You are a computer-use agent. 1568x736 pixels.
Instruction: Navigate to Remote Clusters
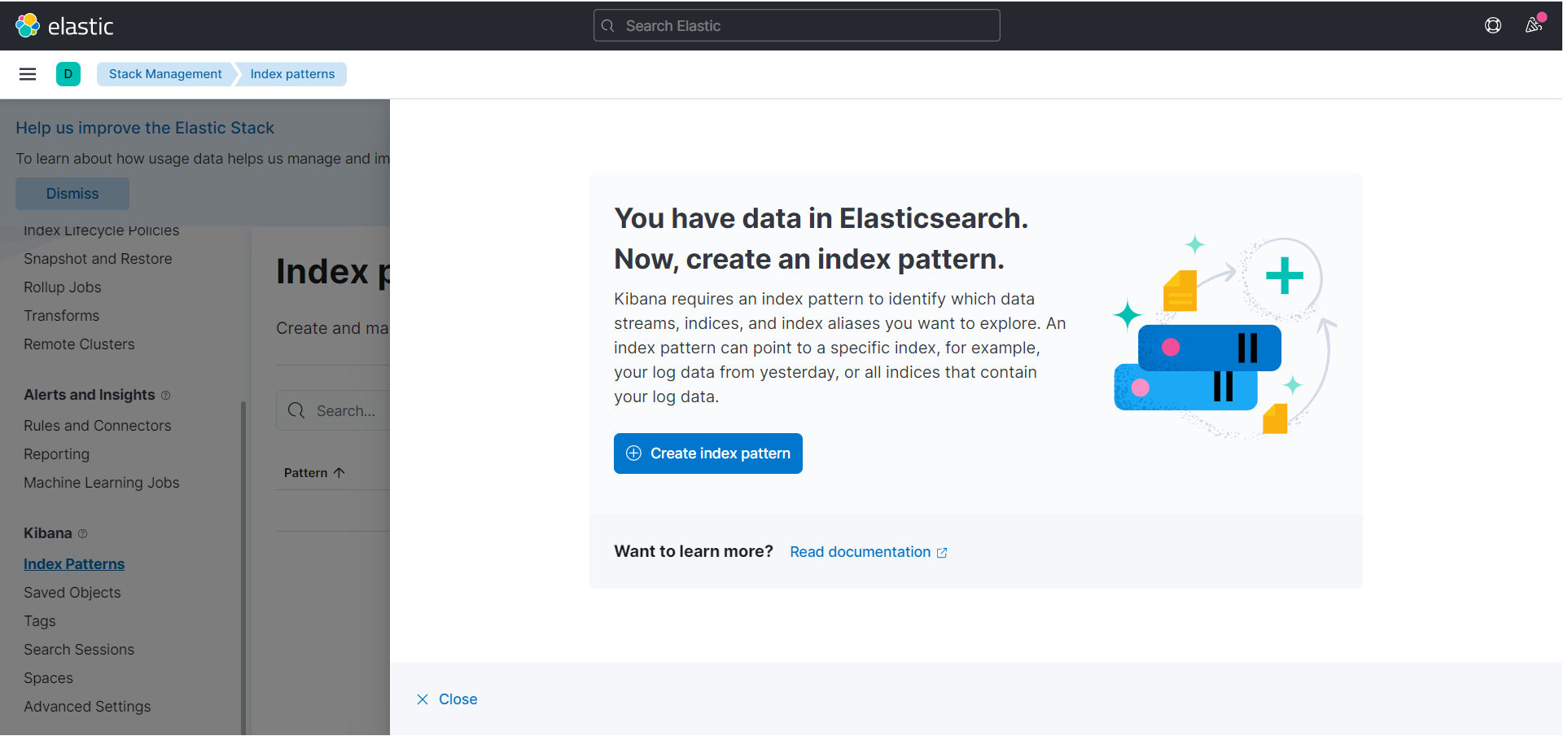[x=79, y=344]
